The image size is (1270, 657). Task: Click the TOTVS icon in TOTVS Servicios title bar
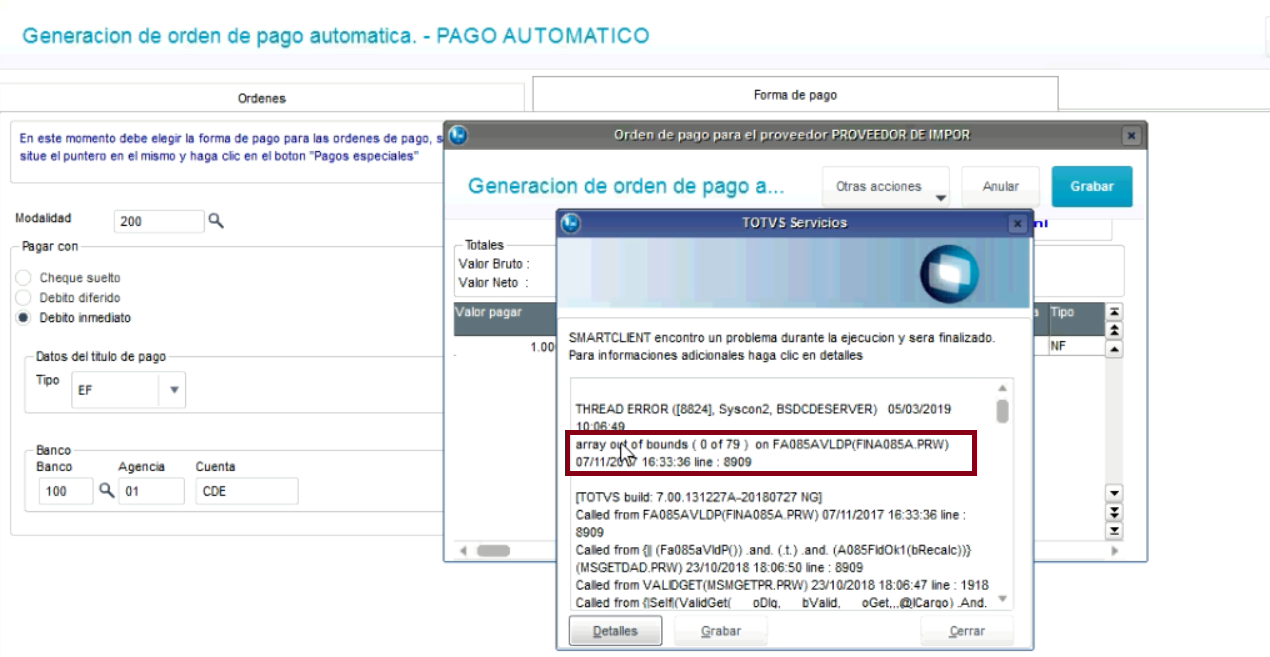tap(572, 223)
